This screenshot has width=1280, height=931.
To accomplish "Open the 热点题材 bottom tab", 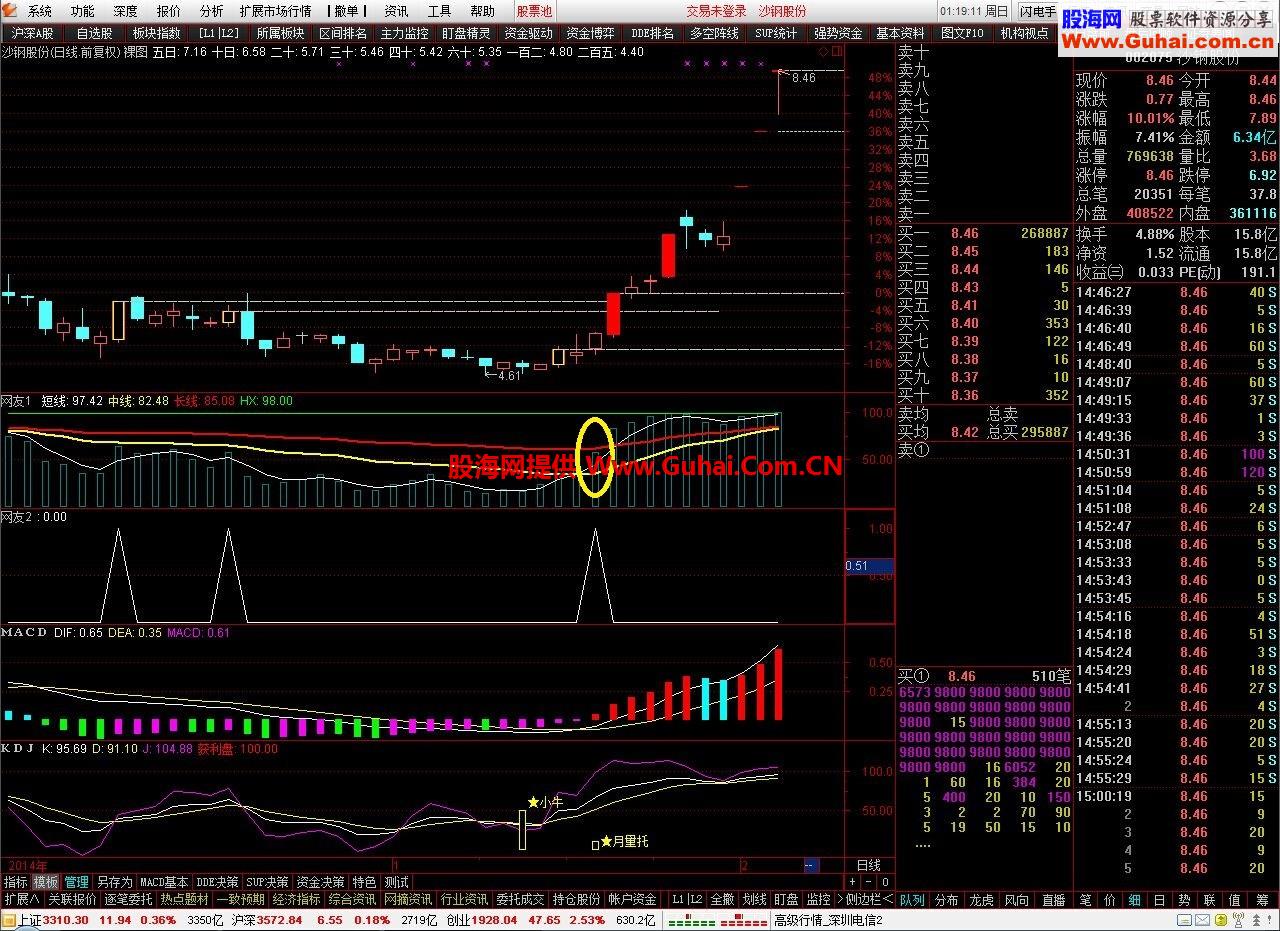I will (186, 899).
